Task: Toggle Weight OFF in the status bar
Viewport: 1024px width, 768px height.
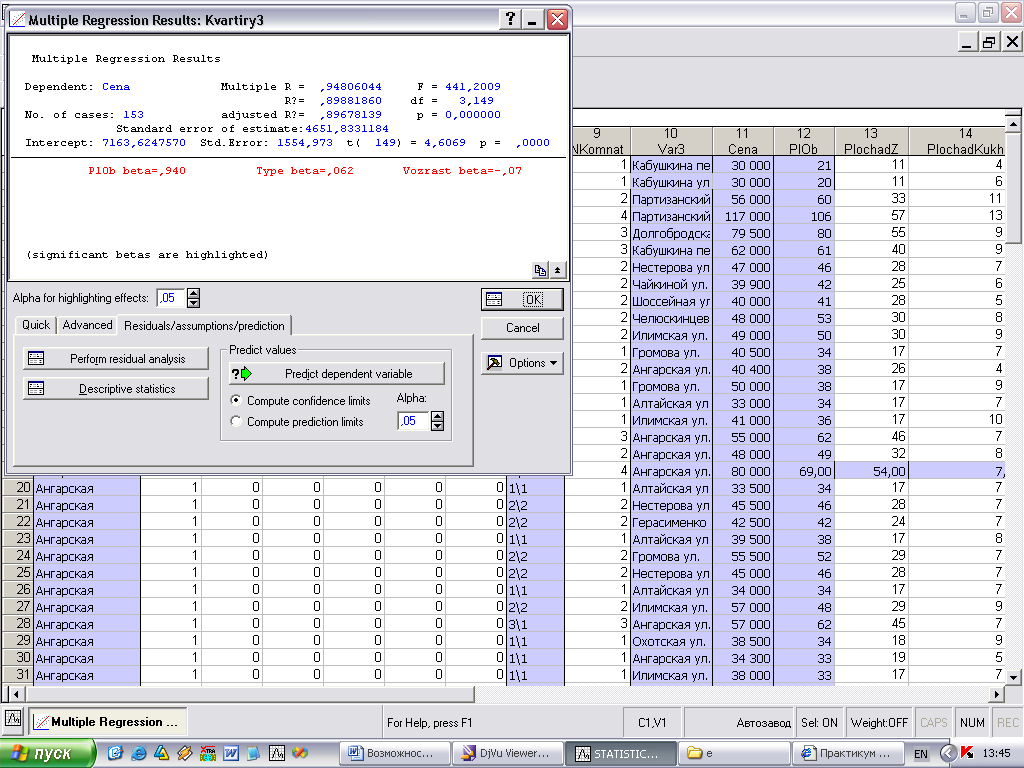Action: point(879,722)
